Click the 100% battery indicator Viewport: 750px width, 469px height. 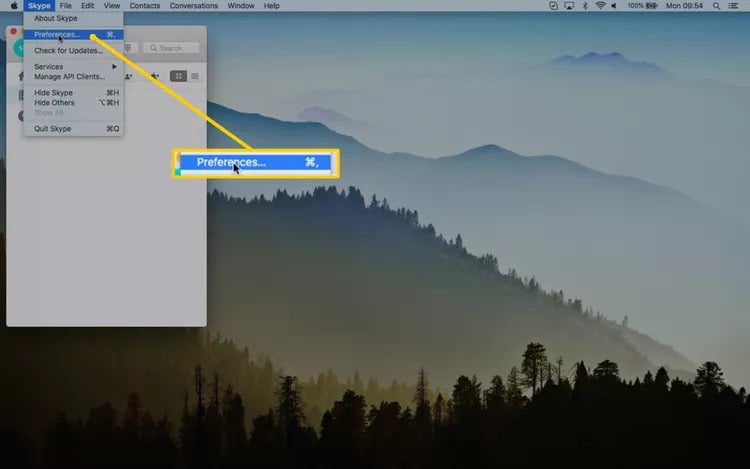pos(642,6)
